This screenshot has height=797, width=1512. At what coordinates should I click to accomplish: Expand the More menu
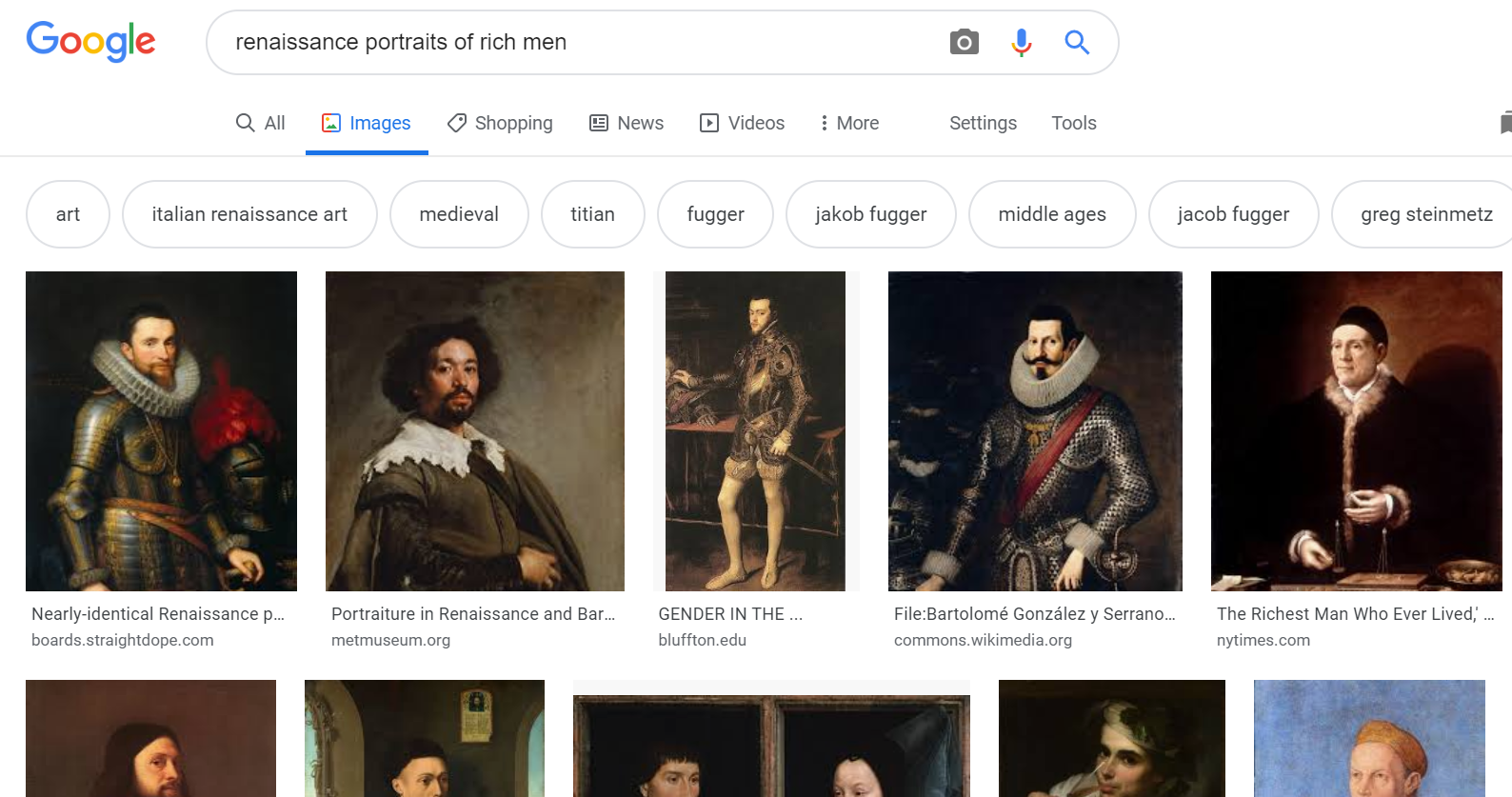(848, 123)
